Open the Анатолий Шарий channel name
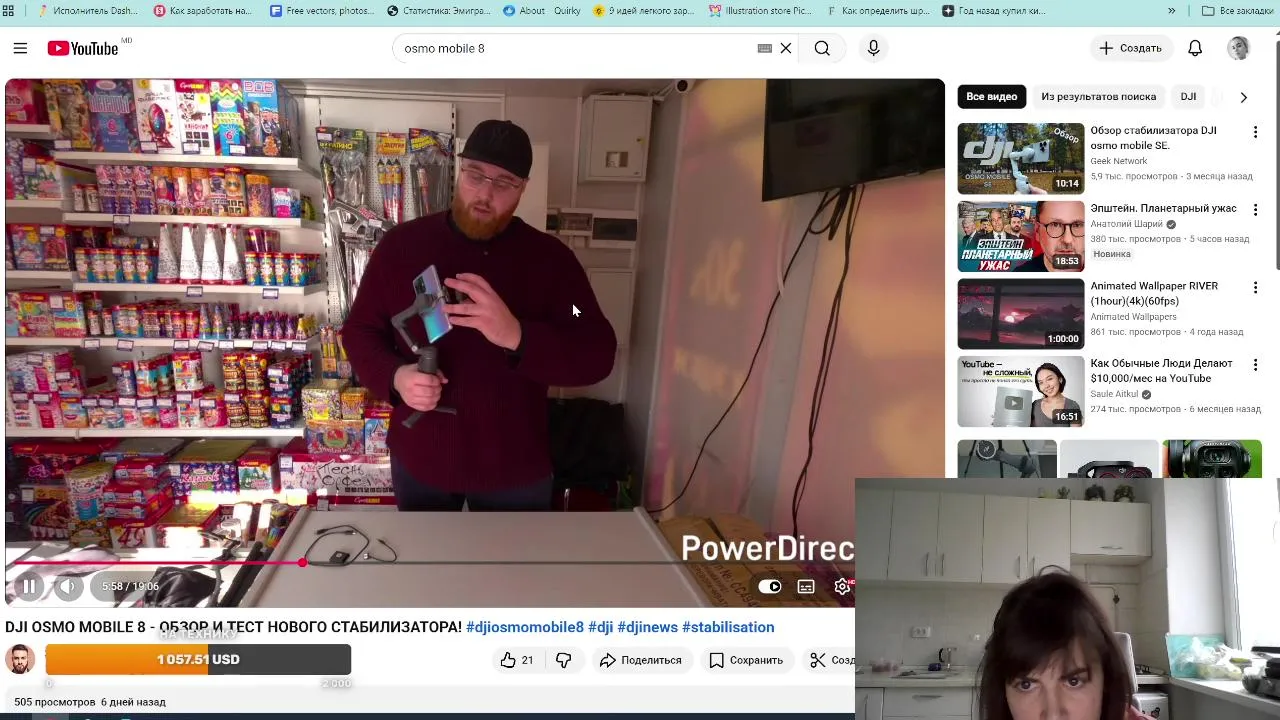The width and height of the screenshot is (1280, 720). [1126, 224]
